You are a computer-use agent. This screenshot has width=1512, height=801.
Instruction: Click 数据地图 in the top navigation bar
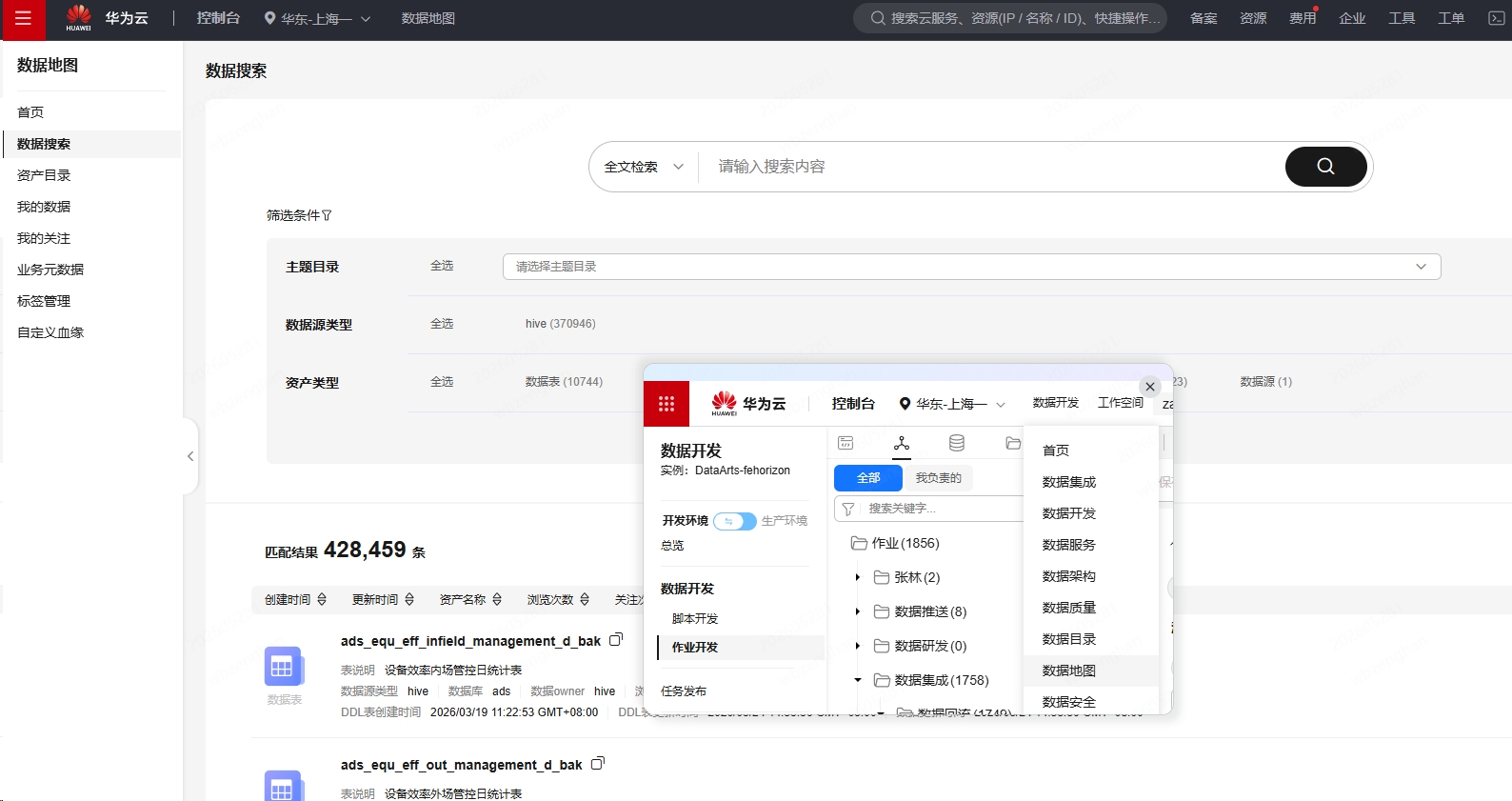click(428, 18)
